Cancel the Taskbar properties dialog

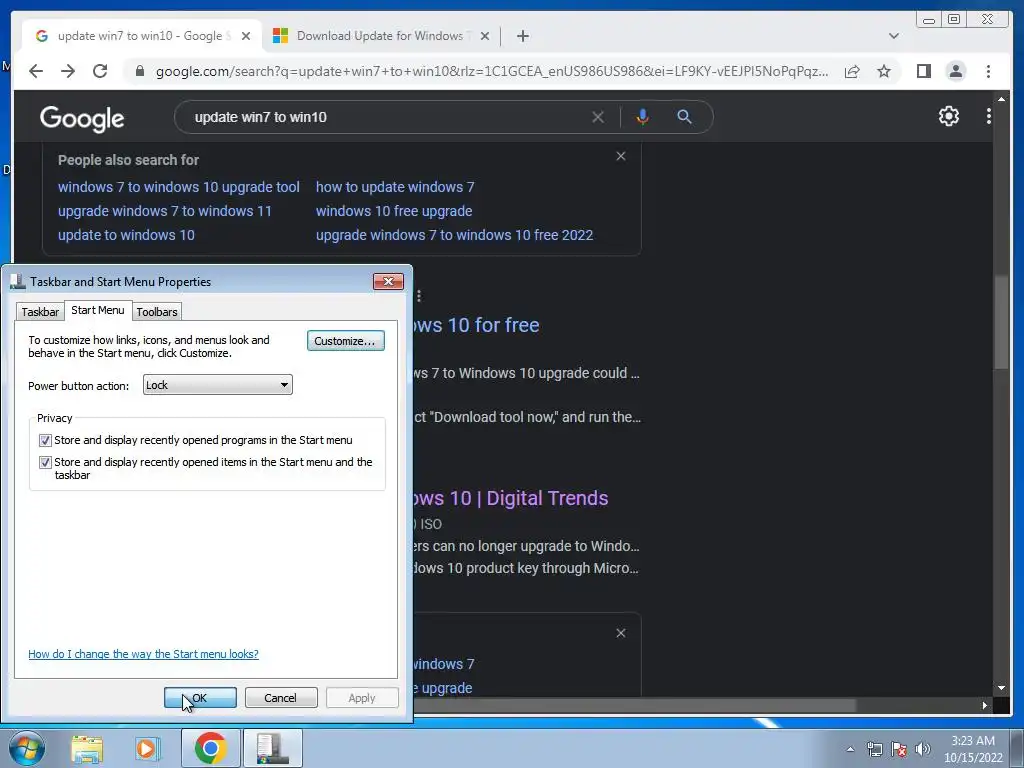(x=281, y=697)
